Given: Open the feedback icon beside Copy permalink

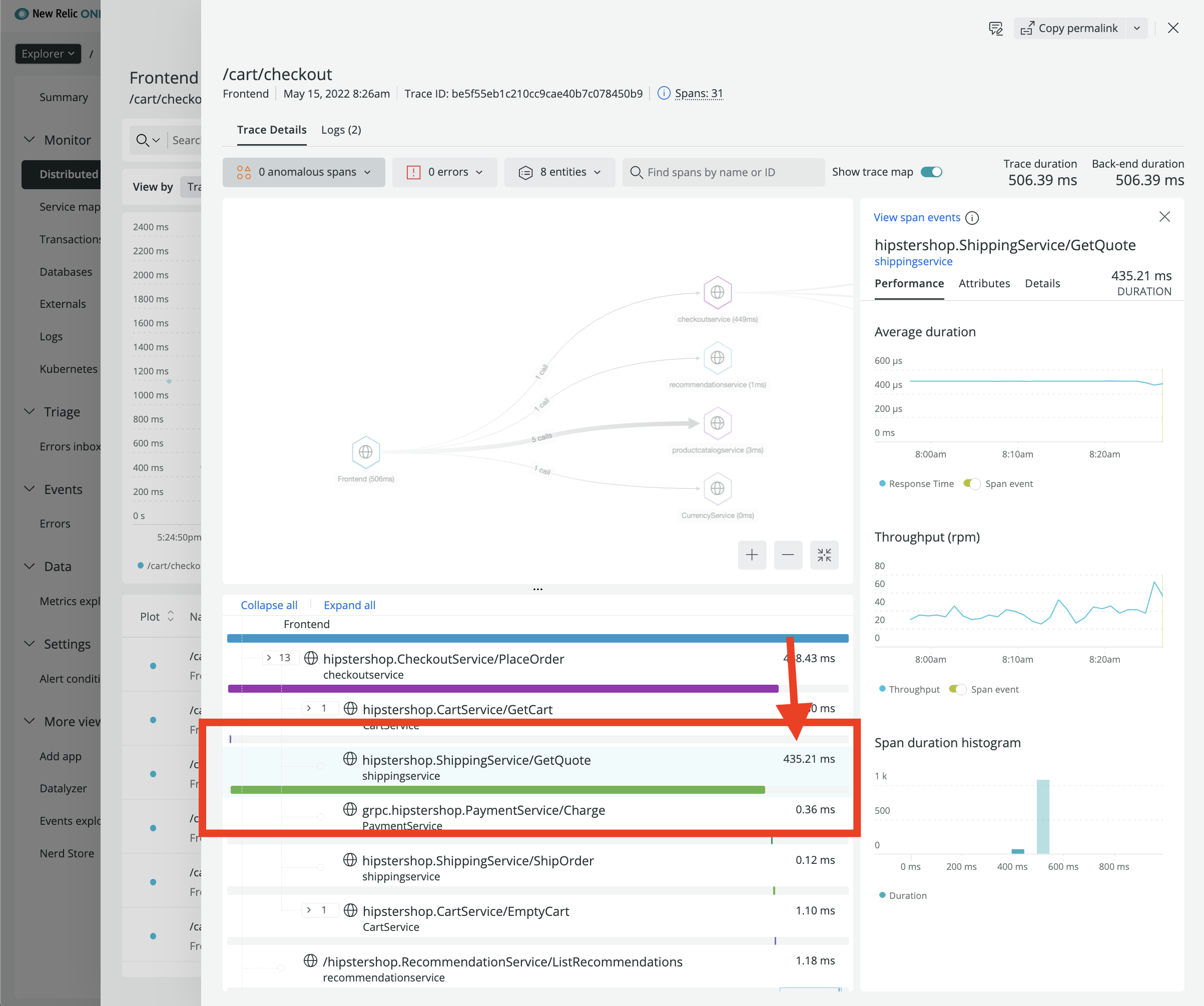Looking at the screenshot, I should coord(995,28).
